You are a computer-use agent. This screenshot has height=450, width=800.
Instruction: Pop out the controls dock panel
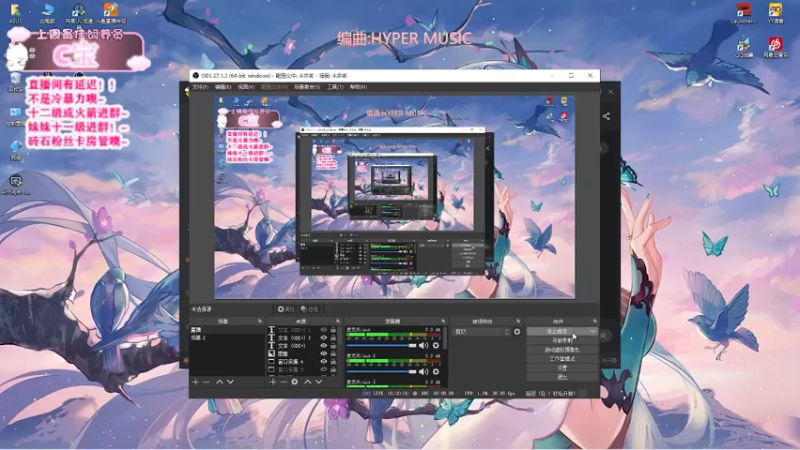coord(594,321)
